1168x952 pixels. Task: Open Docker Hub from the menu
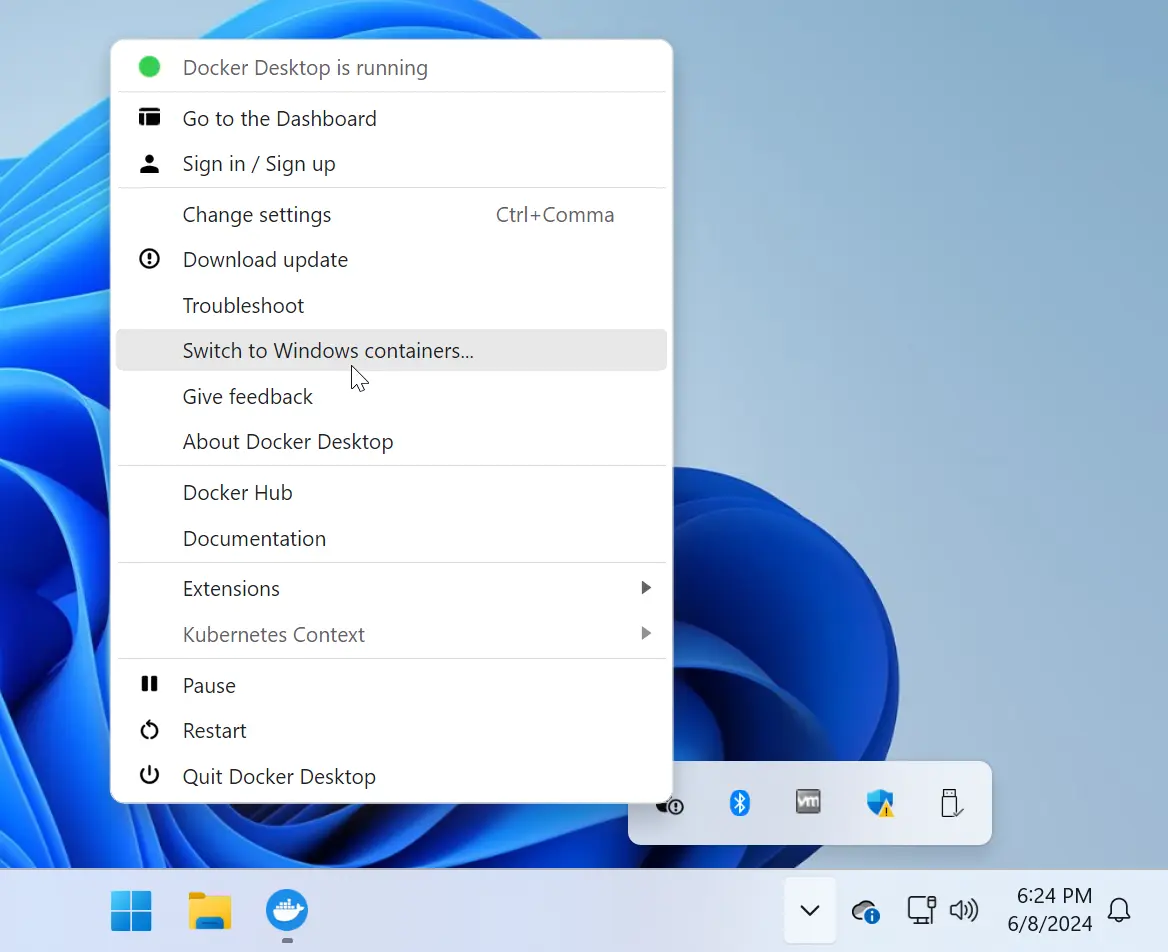click(391, 492)
